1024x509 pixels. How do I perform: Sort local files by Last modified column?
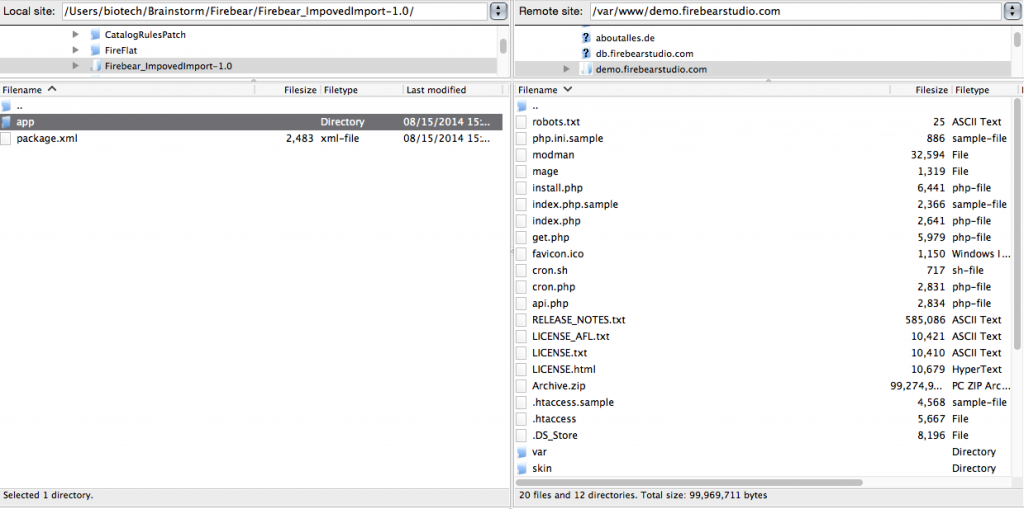click(455, 90)
